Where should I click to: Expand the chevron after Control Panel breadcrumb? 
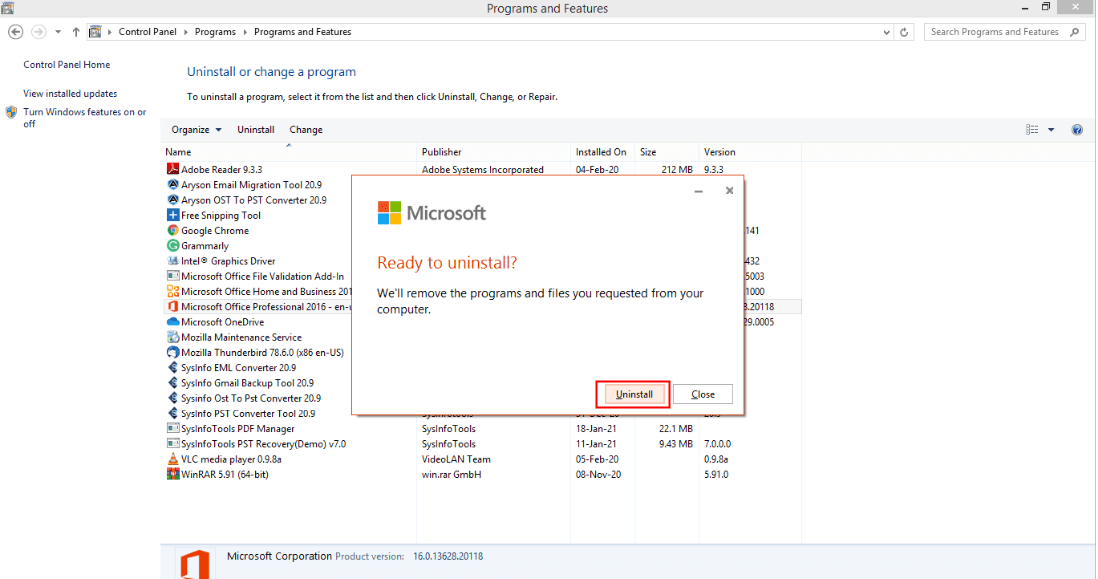[186, 32]
